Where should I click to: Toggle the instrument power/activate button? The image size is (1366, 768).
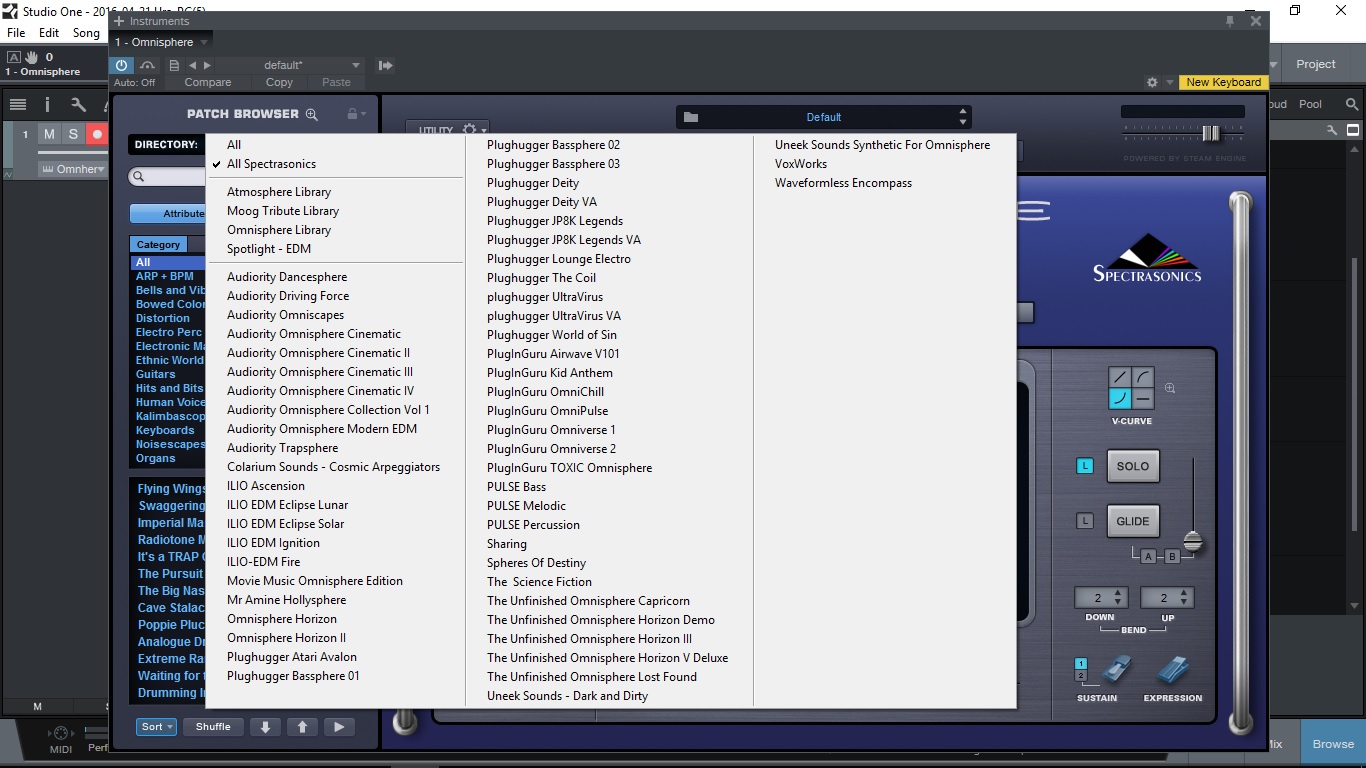pos(121,65)
